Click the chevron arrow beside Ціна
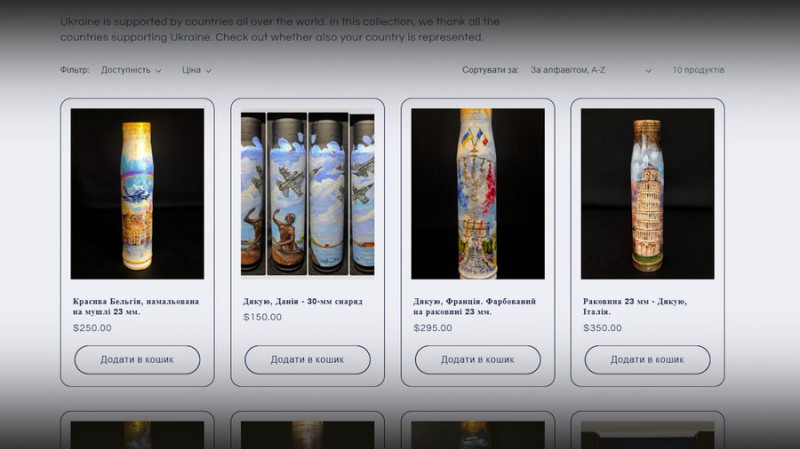Screen dimensions: 800x449 click(208, 71)
